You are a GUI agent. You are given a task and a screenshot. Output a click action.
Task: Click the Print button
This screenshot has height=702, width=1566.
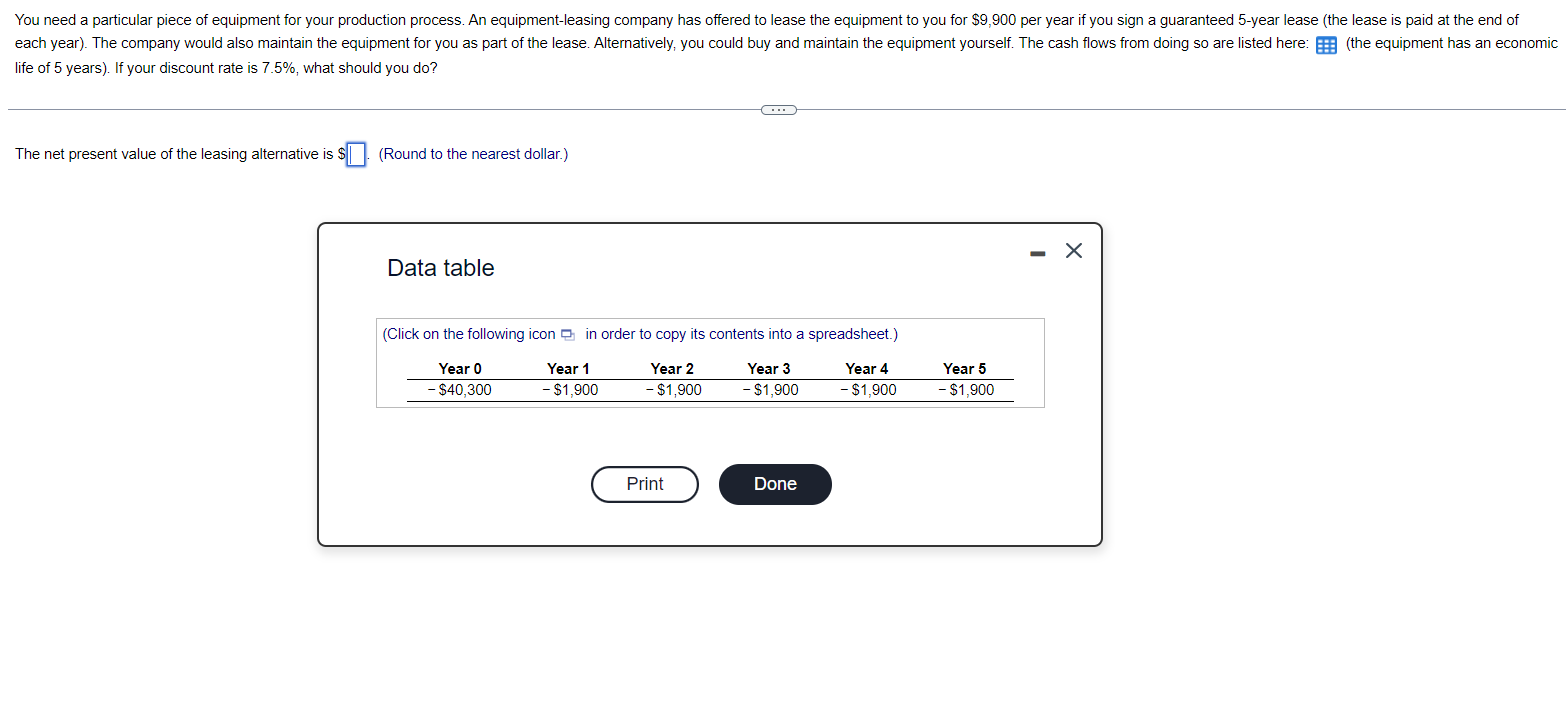[644, 484]
